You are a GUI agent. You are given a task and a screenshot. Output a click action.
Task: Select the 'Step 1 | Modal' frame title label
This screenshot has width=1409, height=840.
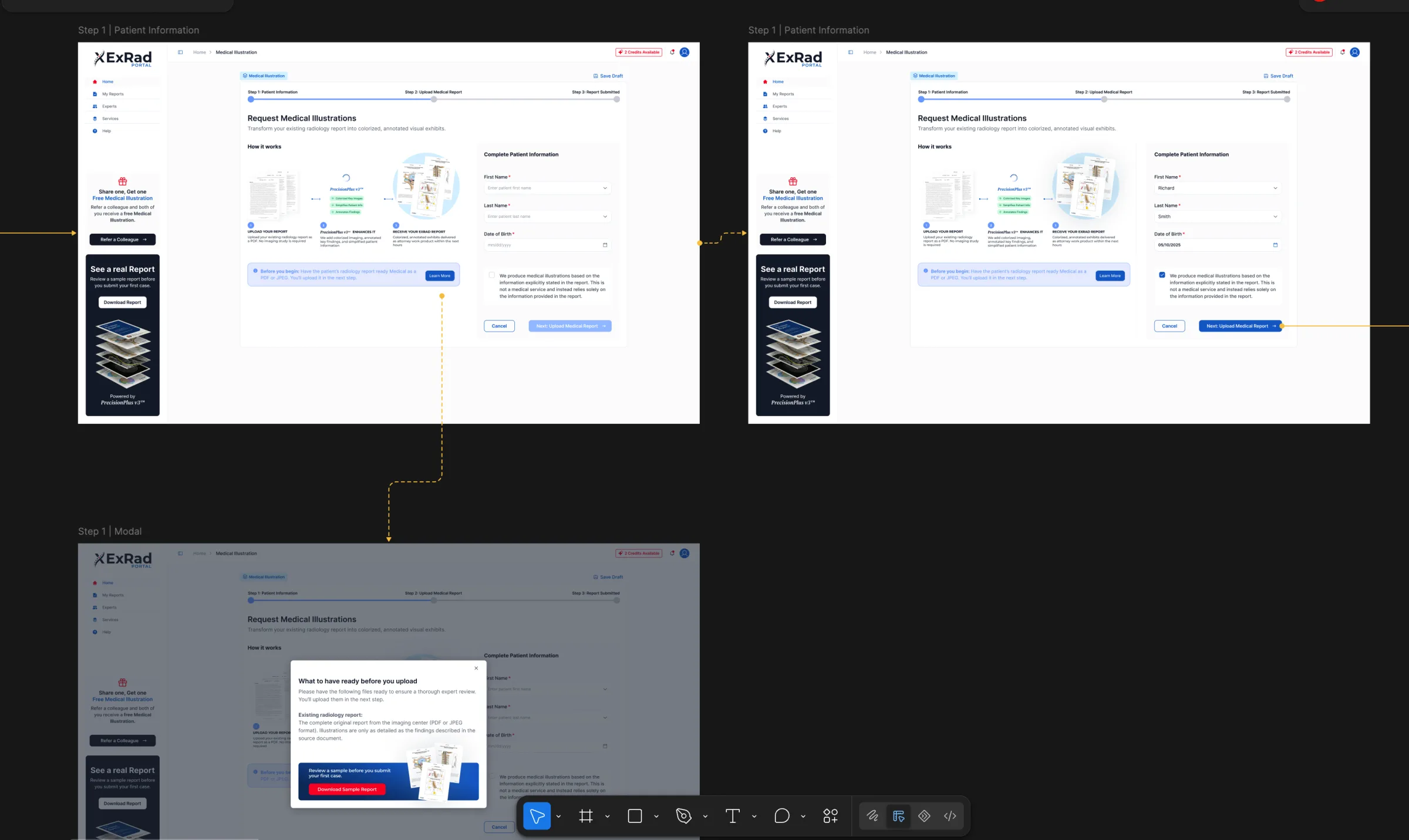(110, 531)
